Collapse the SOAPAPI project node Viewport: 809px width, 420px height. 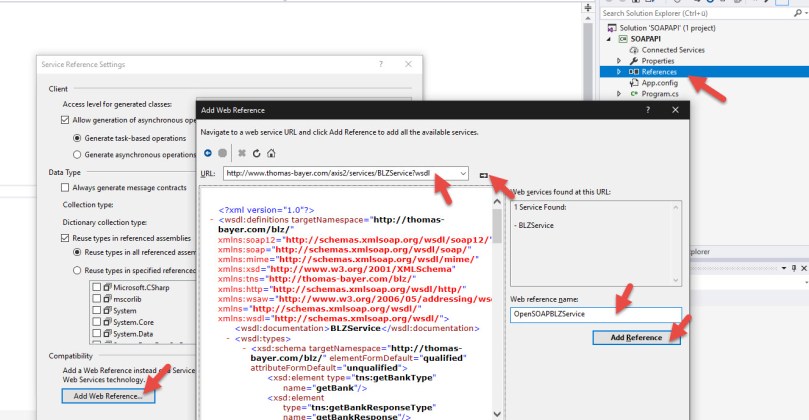(609, 38)
